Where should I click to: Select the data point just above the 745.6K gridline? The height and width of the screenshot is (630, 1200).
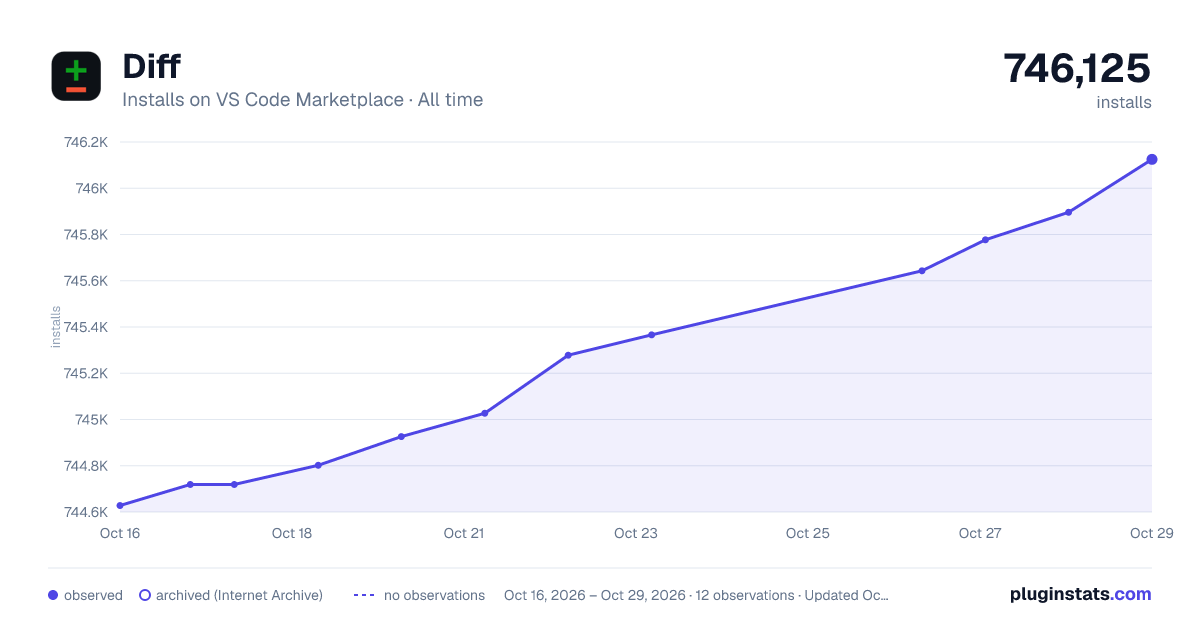[x=922, y=271]
